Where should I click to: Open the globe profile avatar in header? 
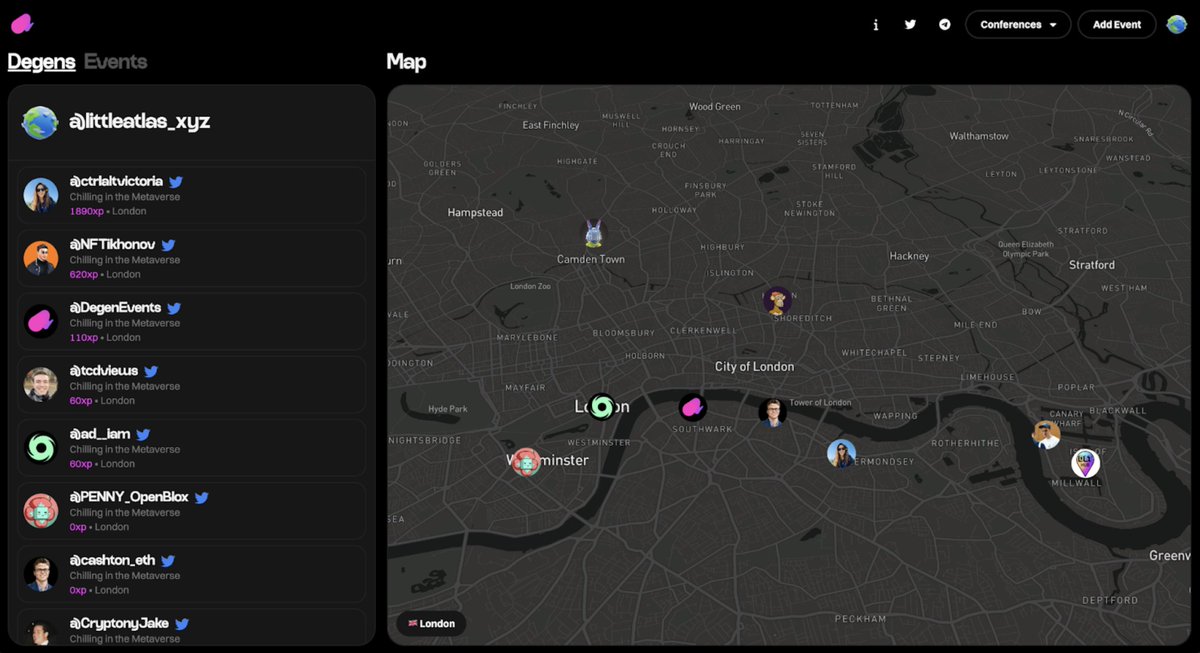coord(1176,24)
